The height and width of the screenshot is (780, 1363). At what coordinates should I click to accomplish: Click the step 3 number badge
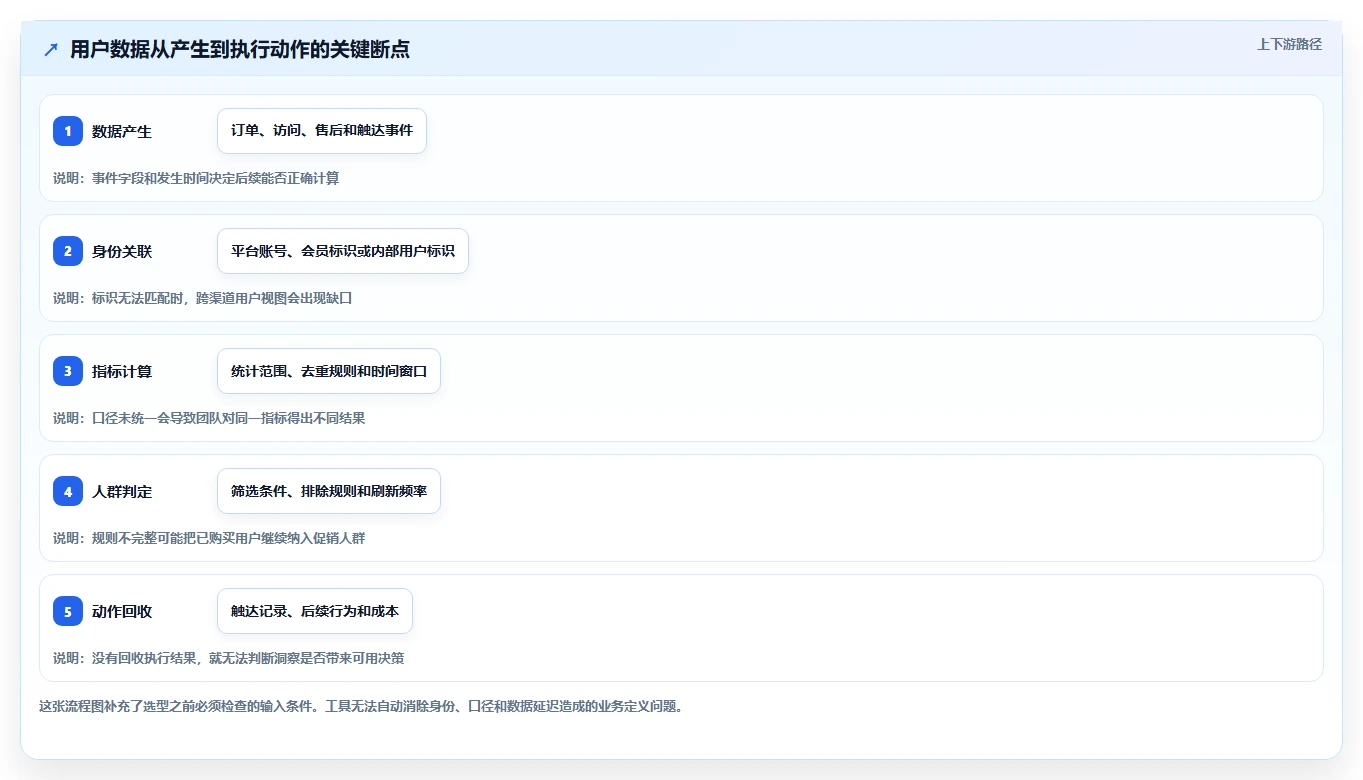(x=68, y=371)
